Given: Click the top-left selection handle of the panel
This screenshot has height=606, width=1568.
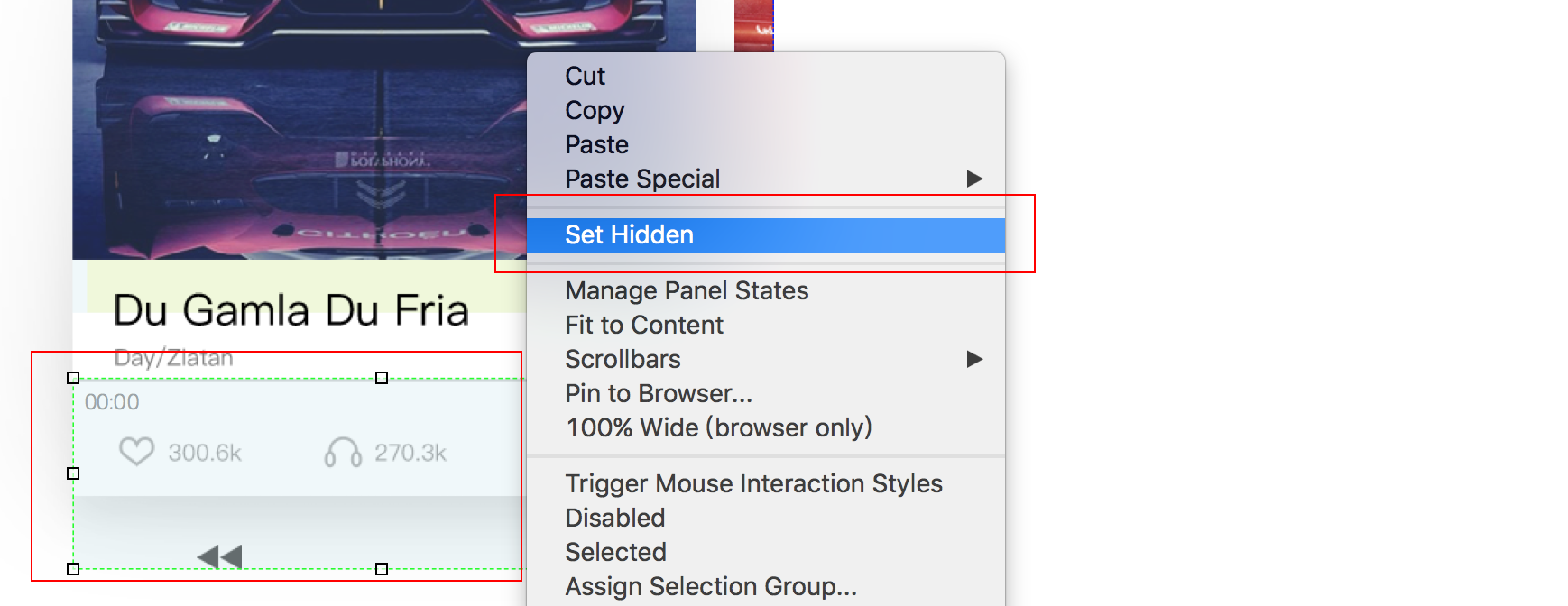Looking at the screenshot, I should tap(73, 378).
